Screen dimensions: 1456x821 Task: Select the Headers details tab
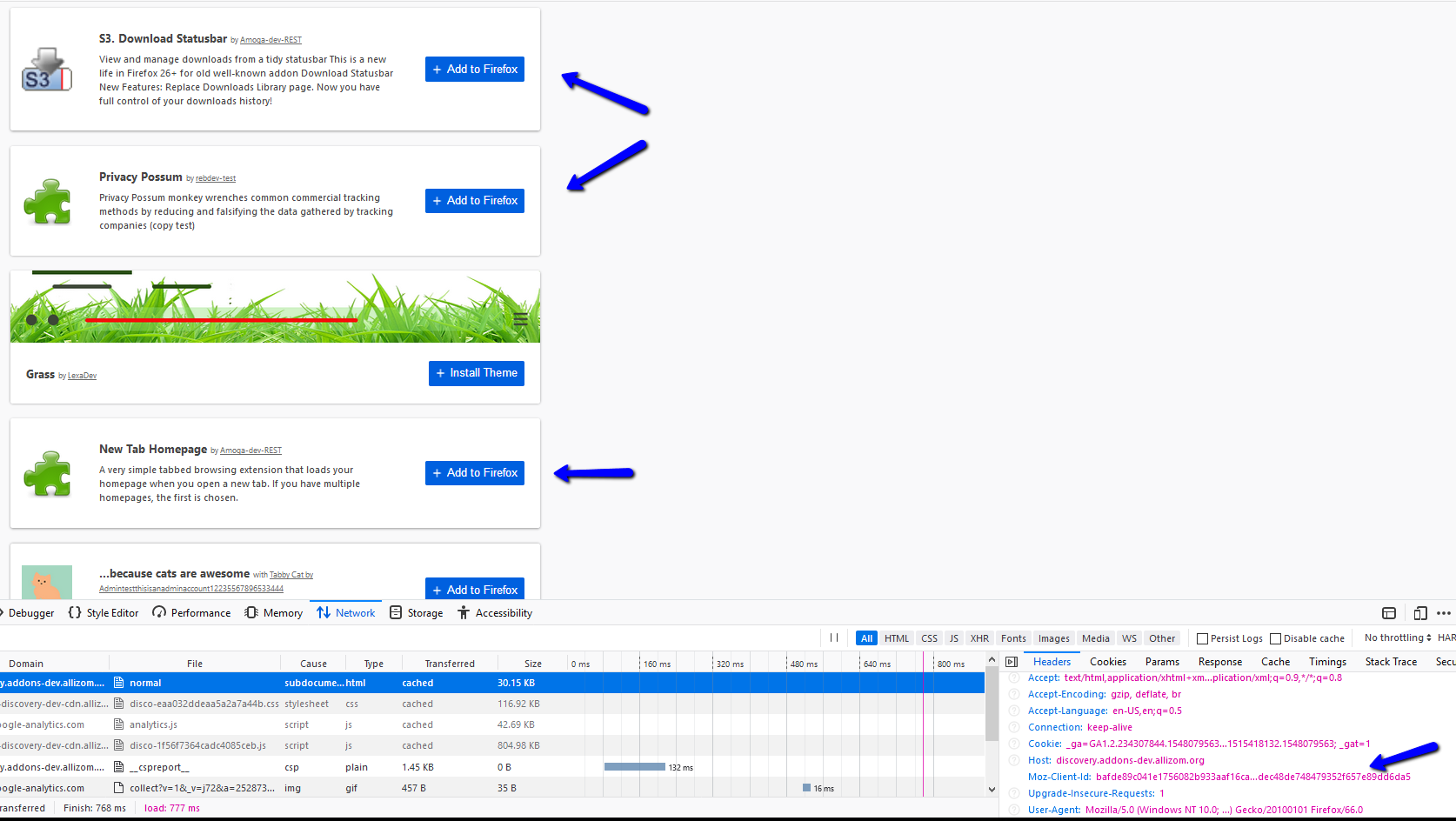(x=1052, y=662)
